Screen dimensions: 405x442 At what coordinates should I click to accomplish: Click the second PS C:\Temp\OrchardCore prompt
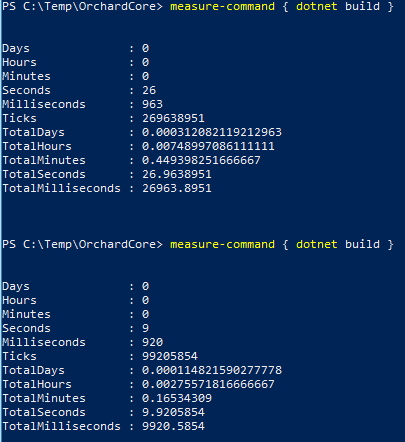(82, 244)
